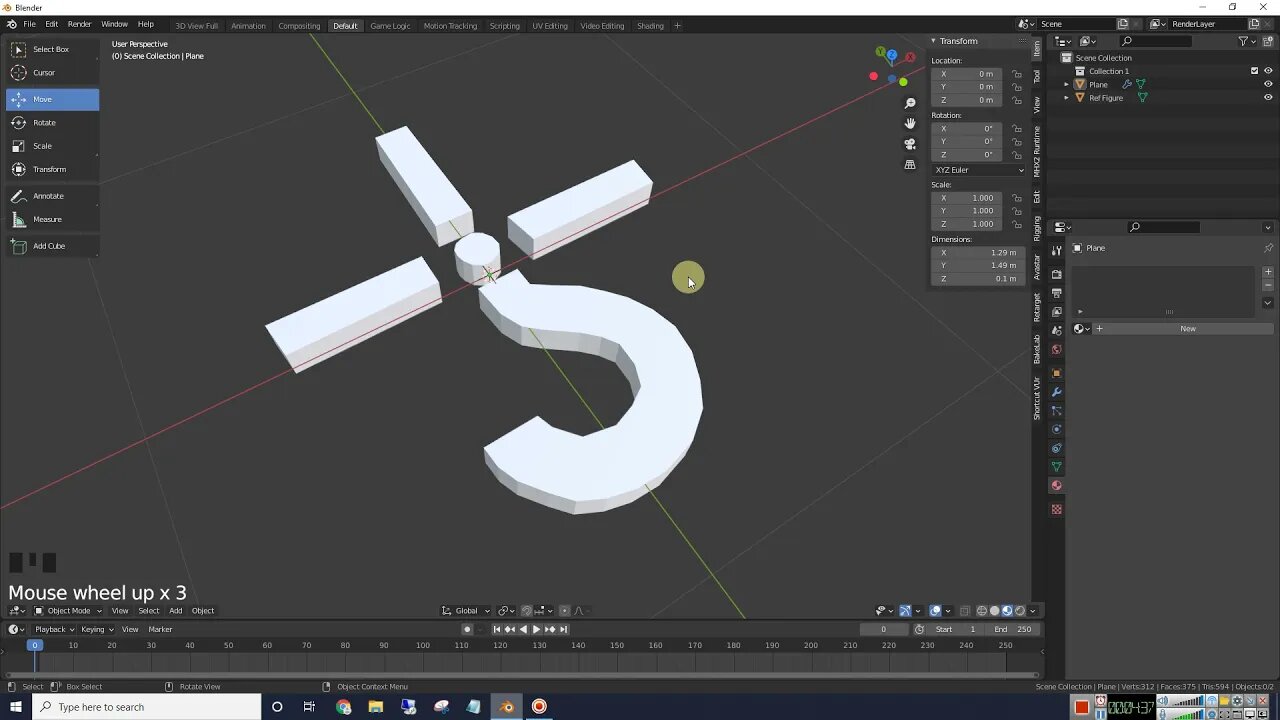
Task: Open Active Tool settings properties tab
Action: pos(1056,250)
